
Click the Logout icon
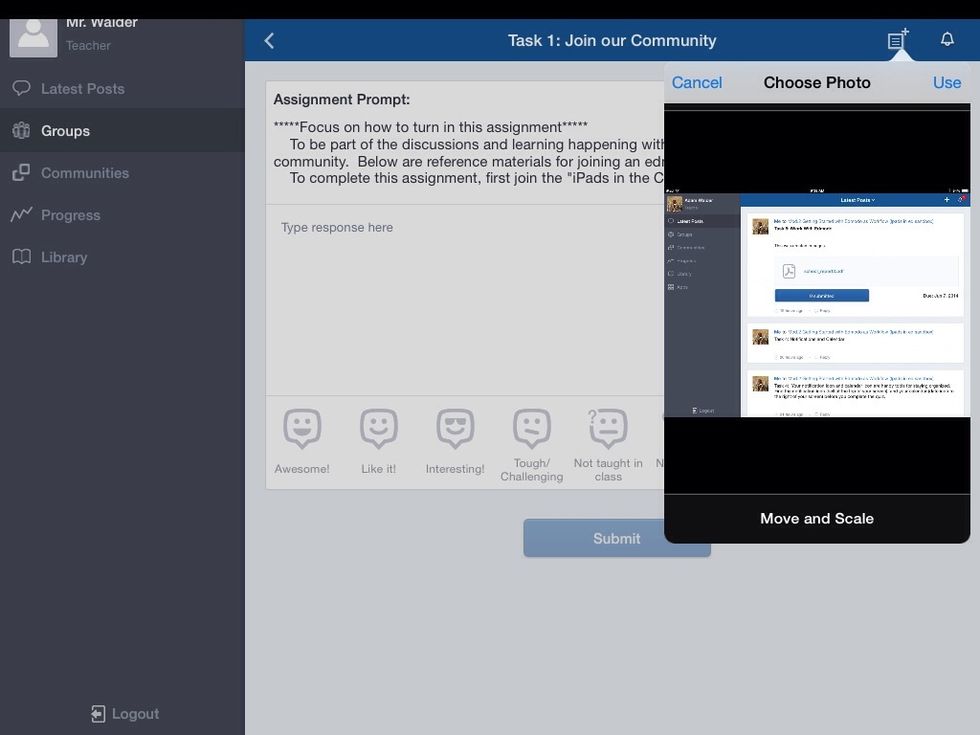(x=98, y=713)
